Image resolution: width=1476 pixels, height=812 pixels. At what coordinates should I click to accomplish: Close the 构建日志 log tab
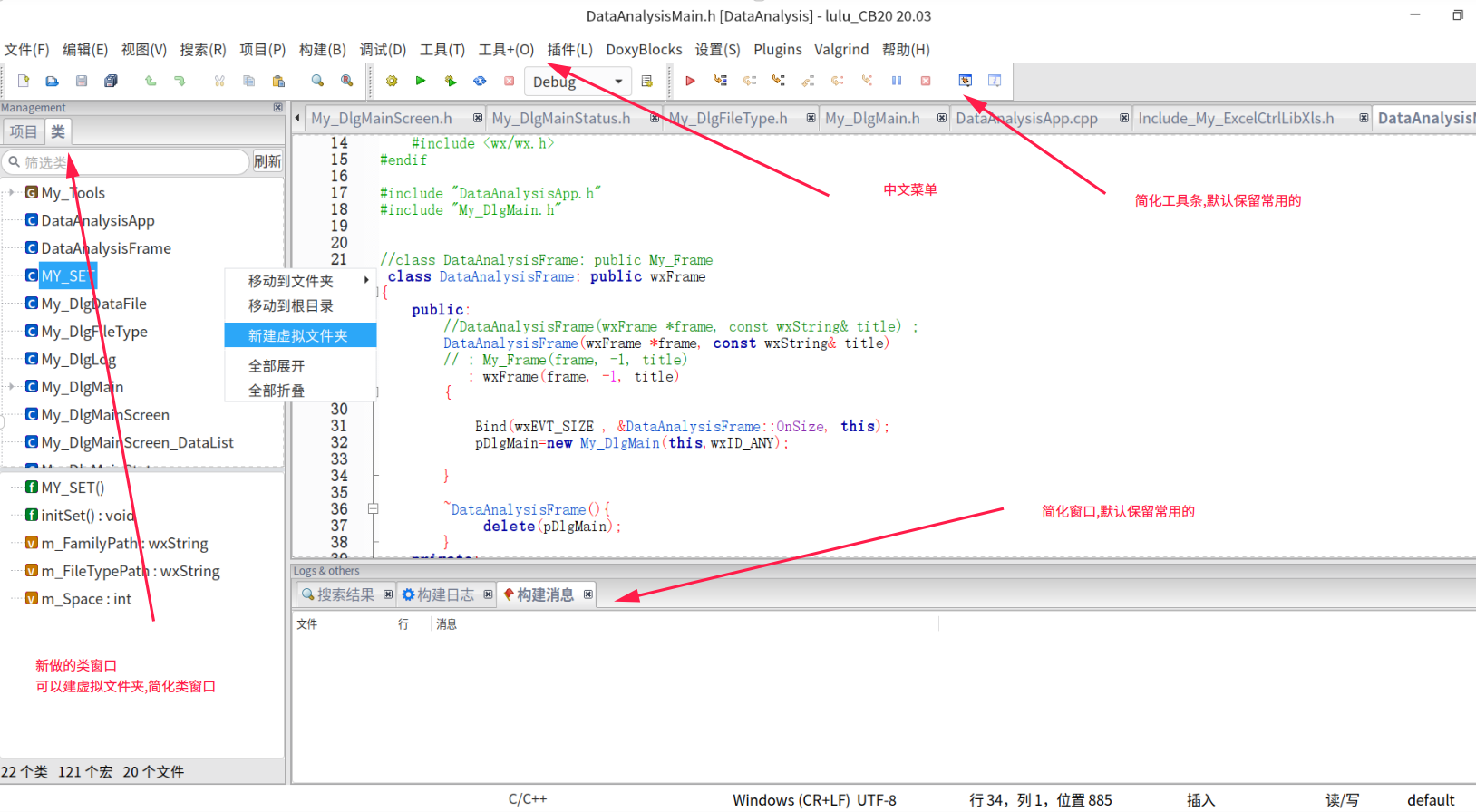(x=488, y=594)
